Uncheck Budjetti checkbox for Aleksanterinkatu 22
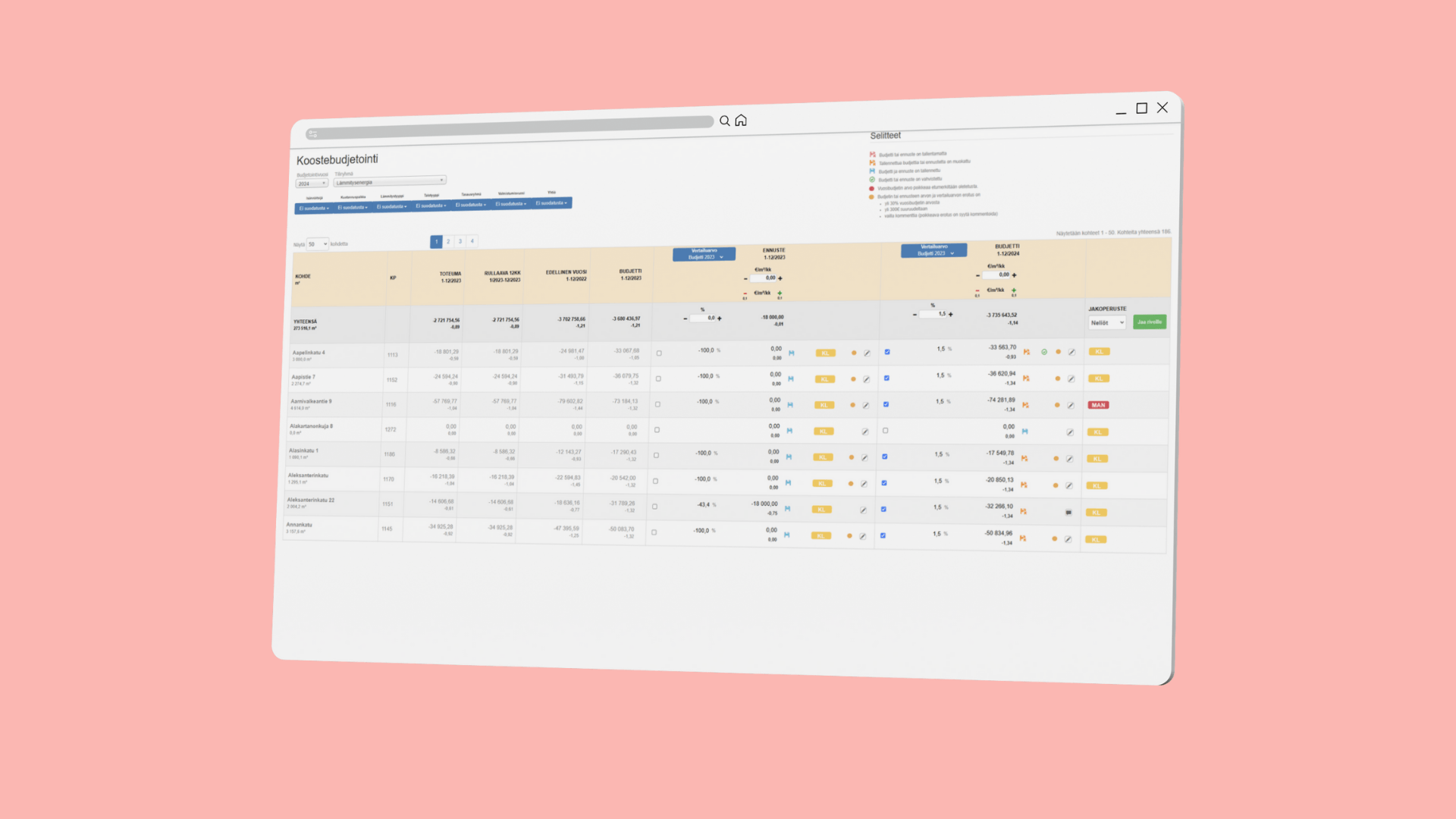This screenshot has height=819, width=1456. click(x=883, y=509)
